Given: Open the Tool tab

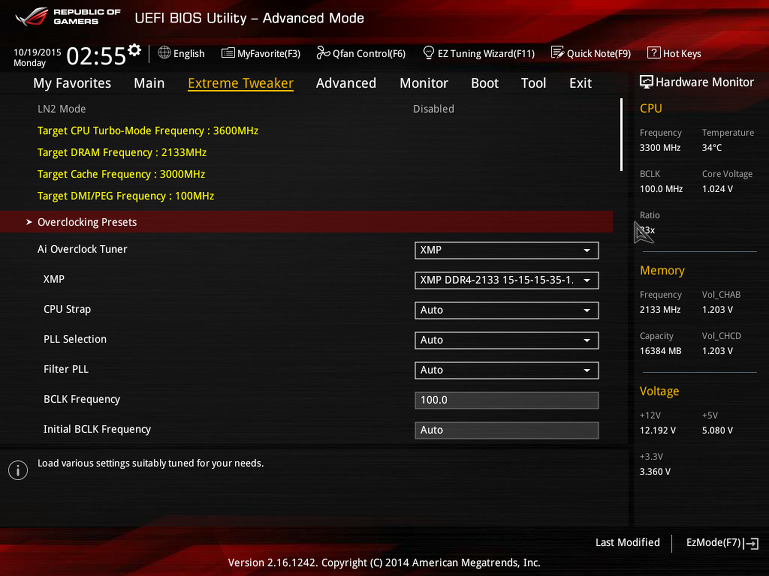Looking at the screenshot, I should pyautogui.click(x=534, y=83).
